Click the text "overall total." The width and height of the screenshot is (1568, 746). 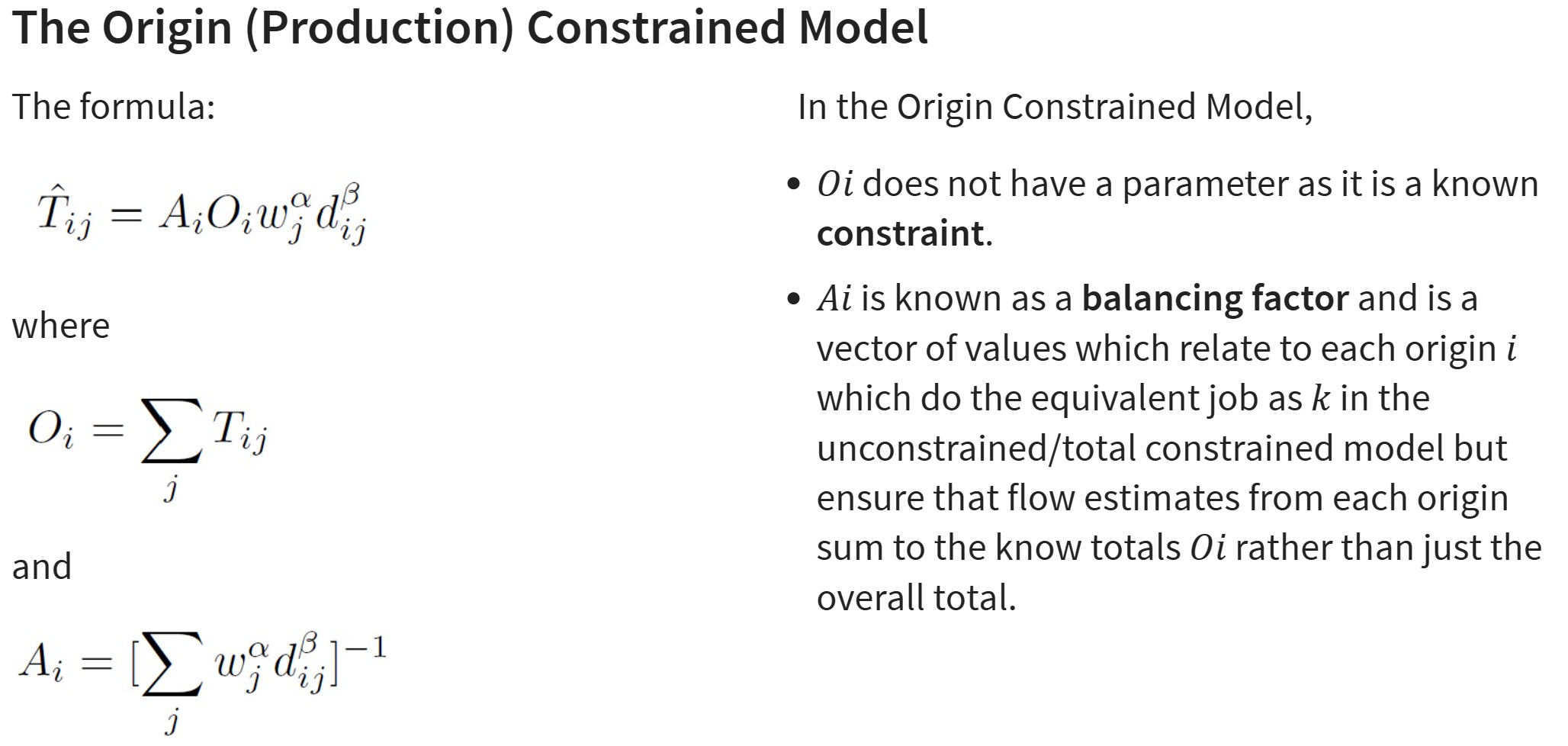pos(917,598)
